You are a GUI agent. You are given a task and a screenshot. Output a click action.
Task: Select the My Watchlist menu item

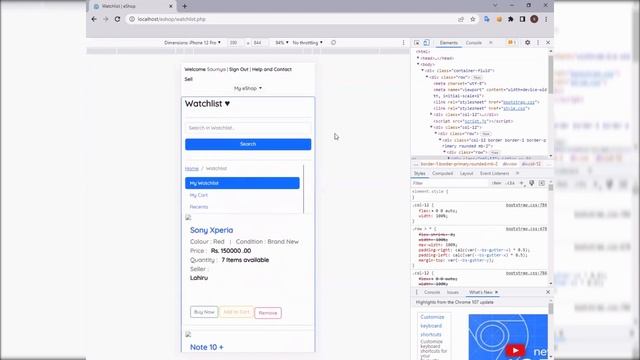(x=242, y=183)
